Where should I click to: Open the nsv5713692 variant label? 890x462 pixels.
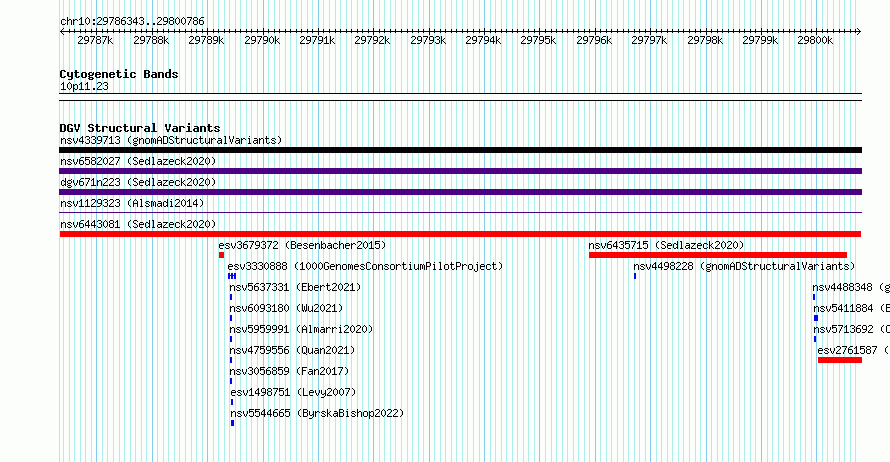851,329
